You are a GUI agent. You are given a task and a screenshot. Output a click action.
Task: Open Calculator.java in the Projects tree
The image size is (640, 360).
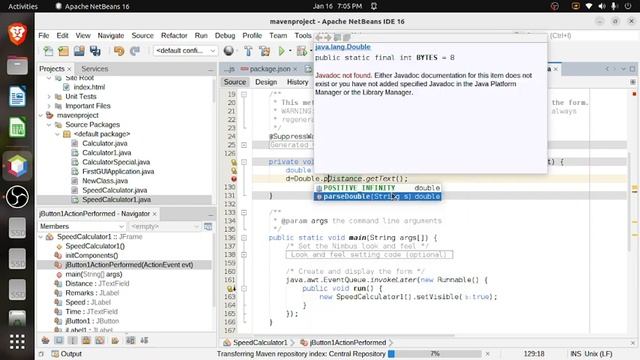tap(104, 143)
